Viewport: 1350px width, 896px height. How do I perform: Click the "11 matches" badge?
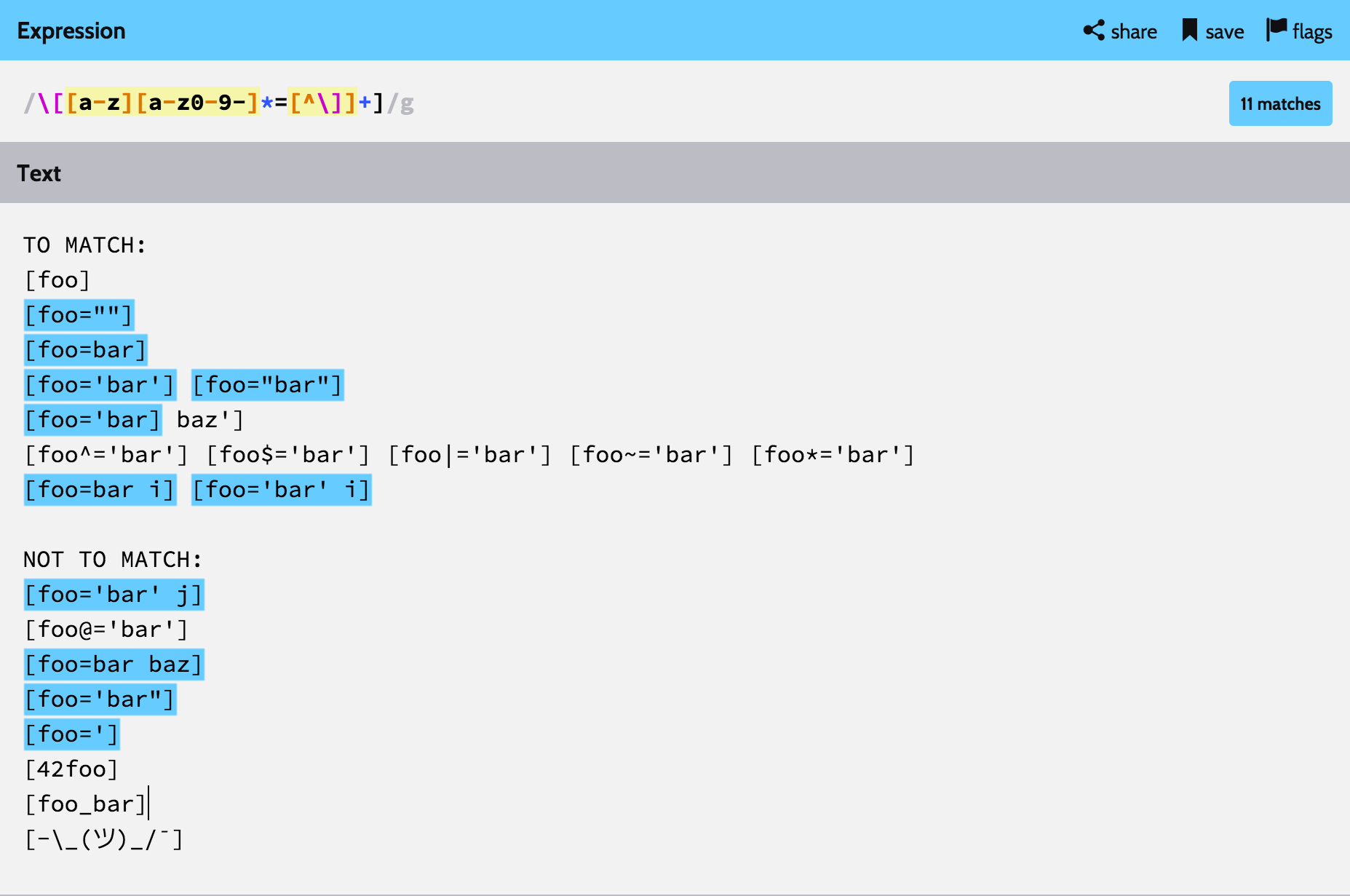coord(1279,103)
